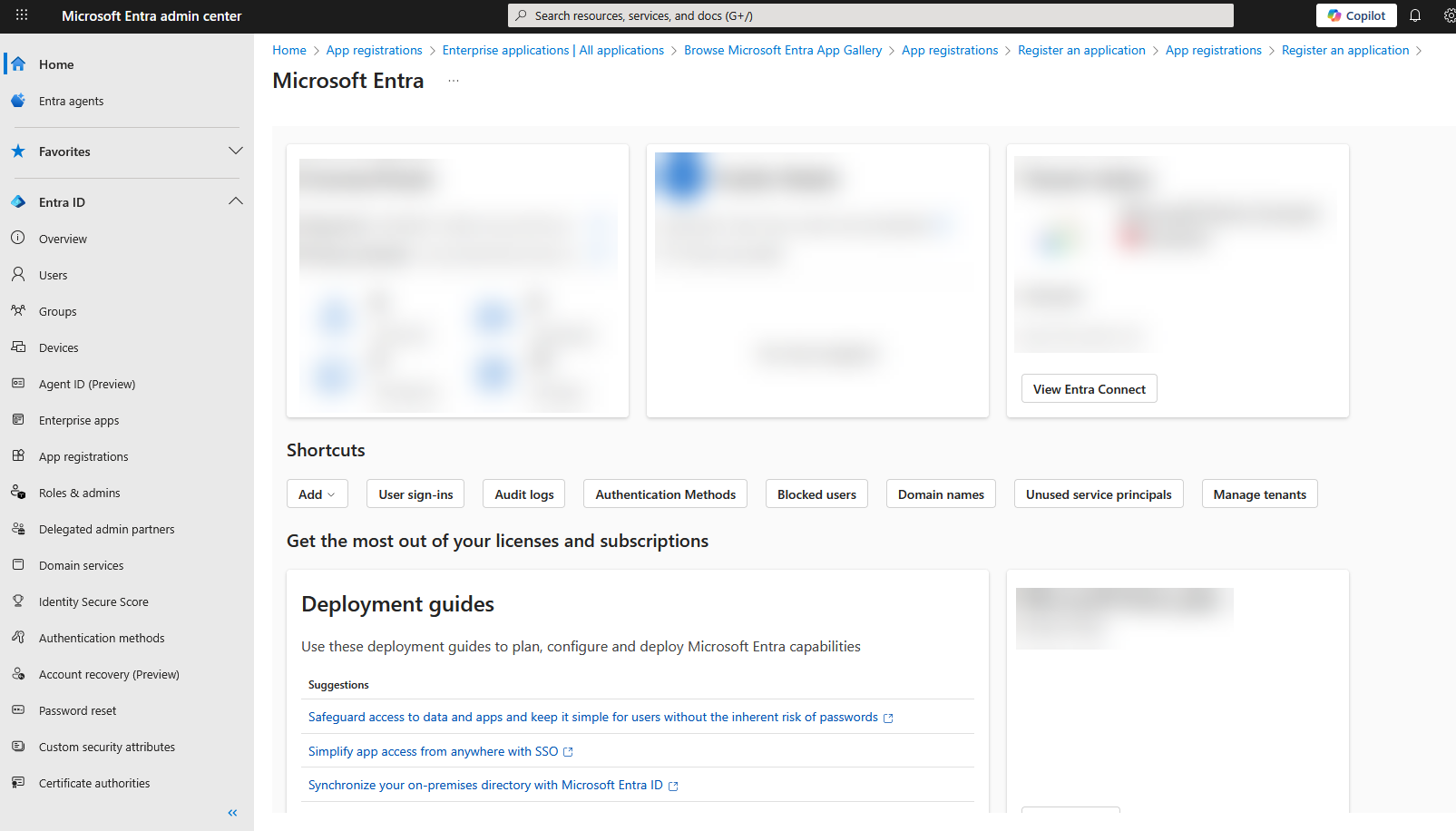Open the ellipsis menu beside Microsoft Entra

(x=454, y=81)
